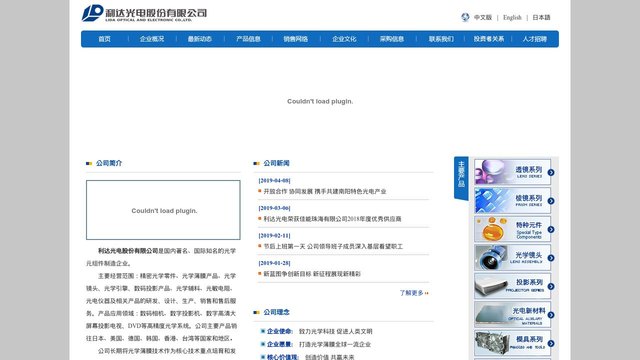Viewport: 640px width, 360px height.
Task: Click the text 利达光电股份有限公司 in the intro
Action: click(x=128, y=251)
